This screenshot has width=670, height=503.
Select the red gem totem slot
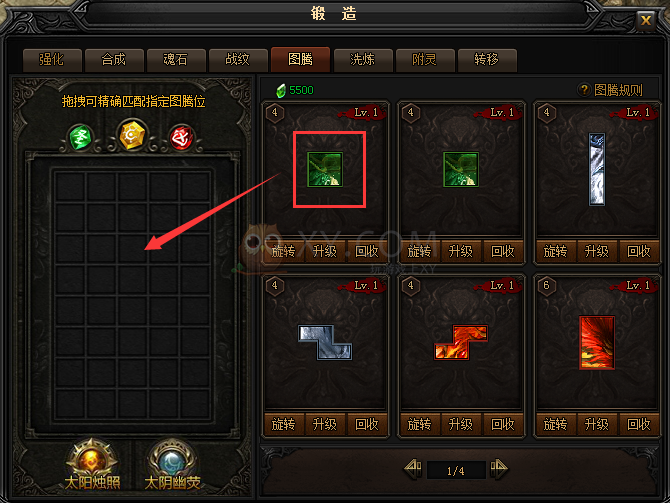click(182, 138)
